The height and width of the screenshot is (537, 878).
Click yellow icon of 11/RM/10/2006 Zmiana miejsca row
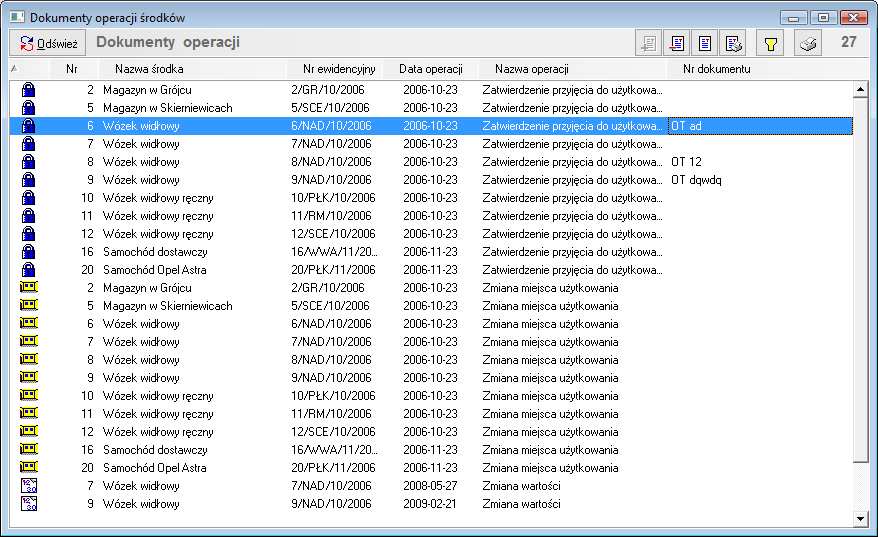29,413
